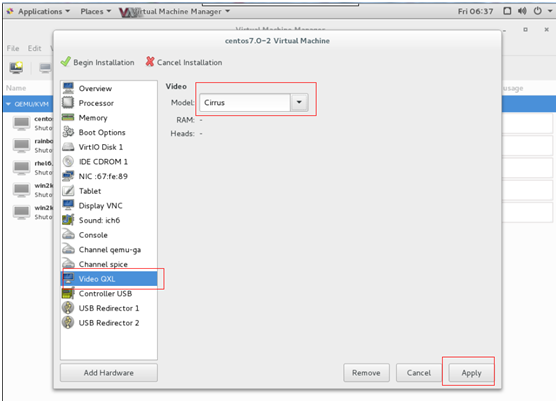Open the Video Model dropdown arrow
The image size is (558, 403).
[x=299, y=103]
